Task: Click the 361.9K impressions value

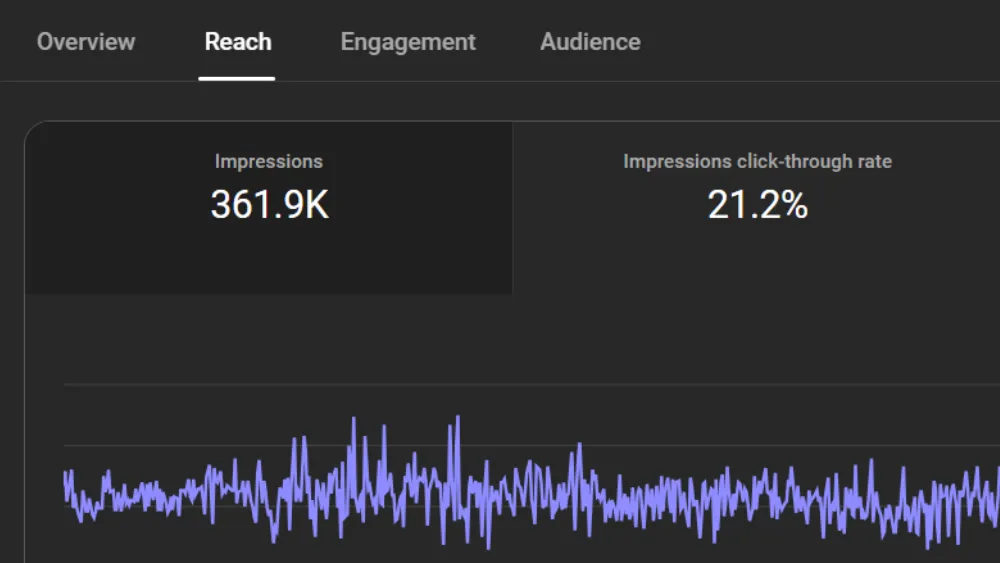Action: 269,205
